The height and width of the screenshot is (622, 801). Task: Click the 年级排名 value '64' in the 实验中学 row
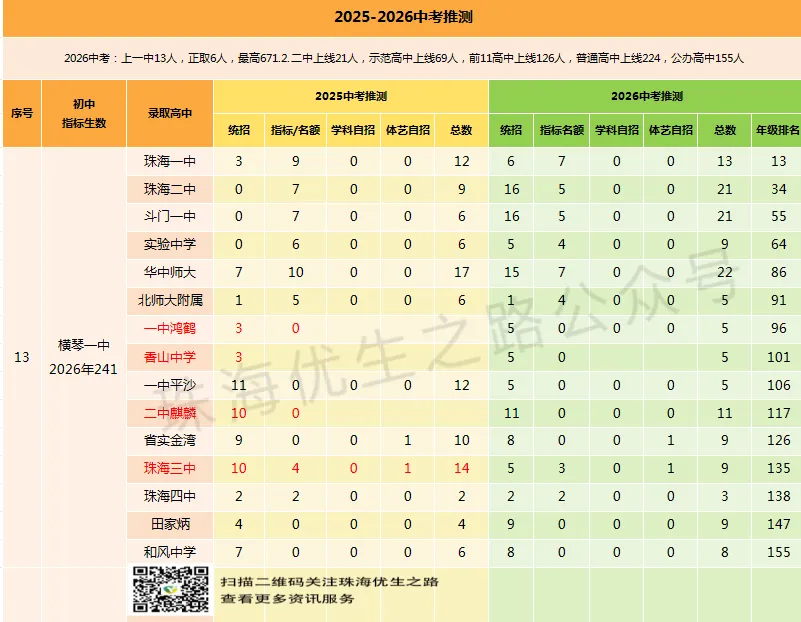[x=779, y=244]
